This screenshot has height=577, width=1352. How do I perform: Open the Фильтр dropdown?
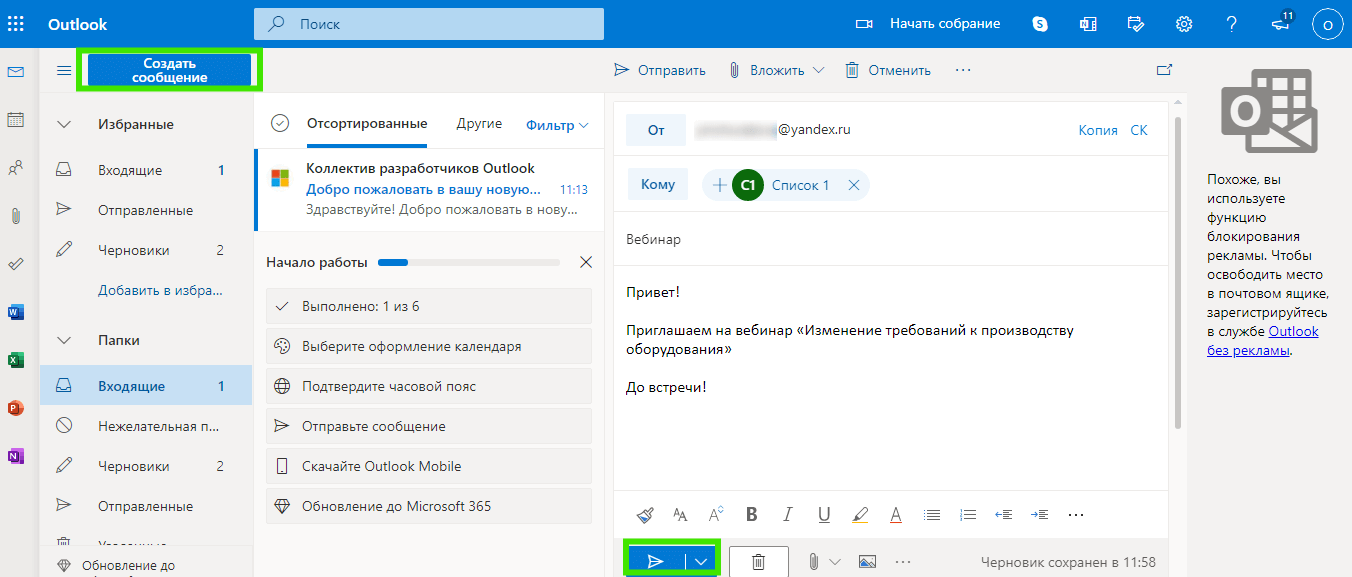point(557,125)
